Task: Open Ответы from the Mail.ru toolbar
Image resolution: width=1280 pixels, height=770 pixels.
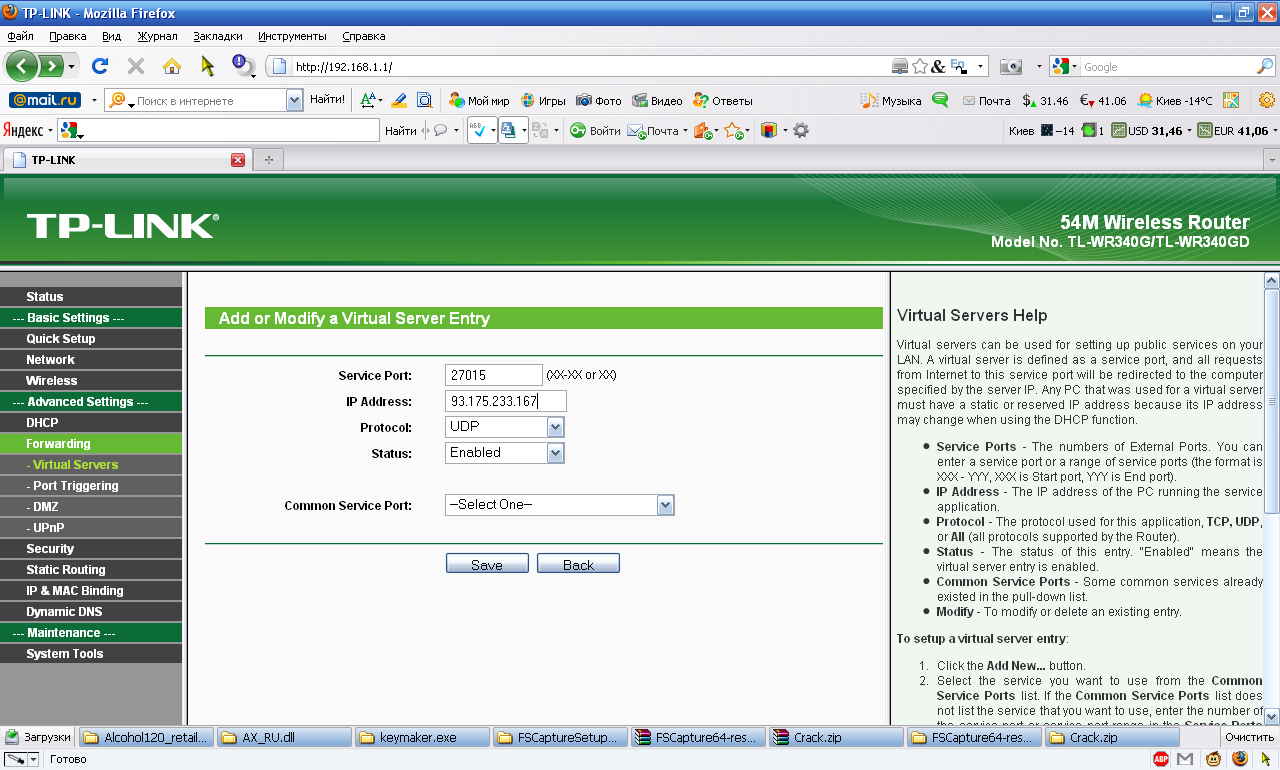Action: coord(723,101)
